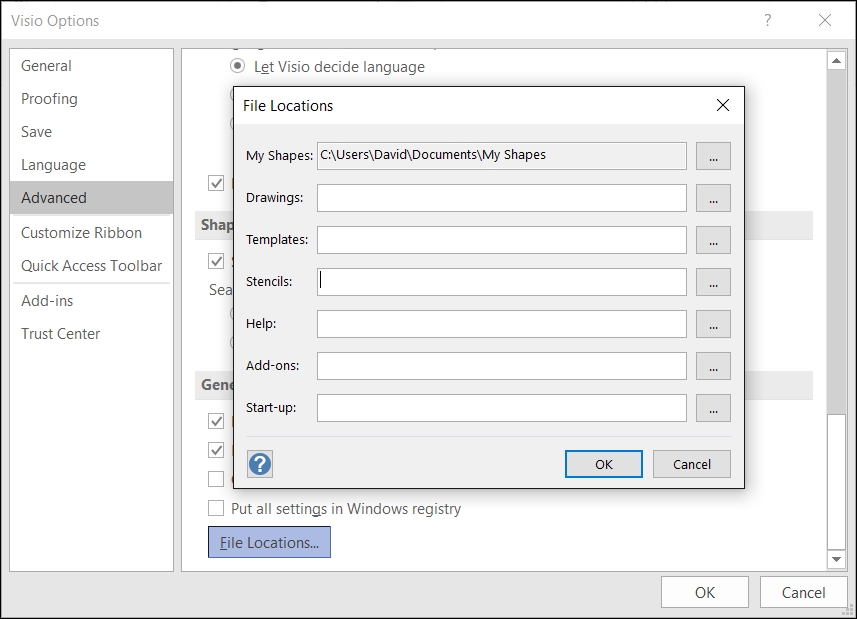The height and width of the screenshot is (619, 857).
Task: Click scrollbar down arrow in options pane
Action: (836, 559)
